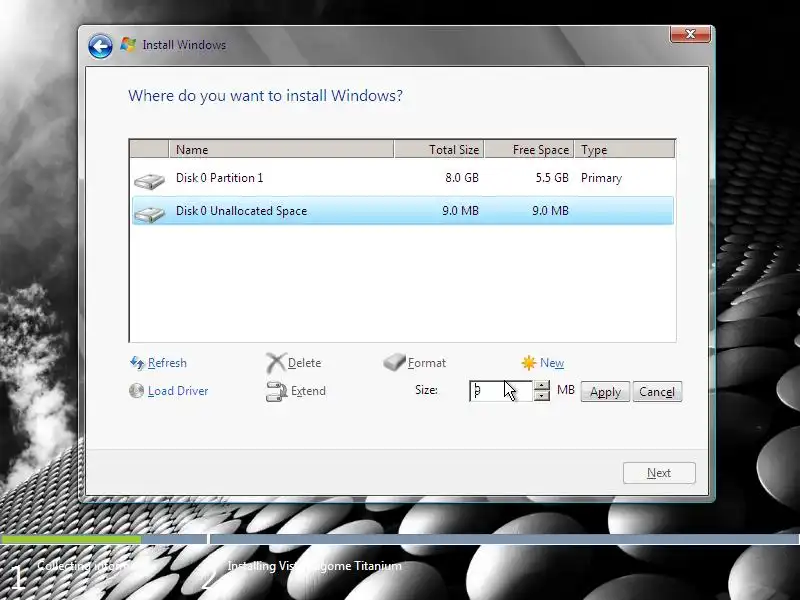Click the Format eraser icon

click(394, 362)
